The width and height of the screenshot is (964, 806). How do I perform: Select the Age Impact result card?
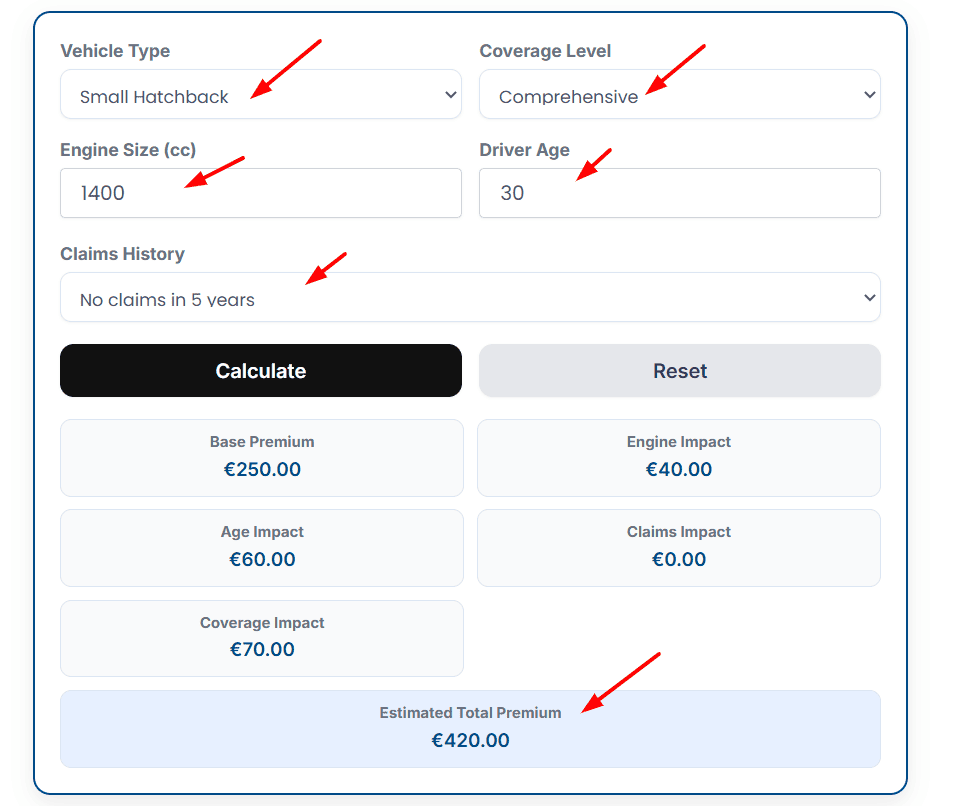261,546
